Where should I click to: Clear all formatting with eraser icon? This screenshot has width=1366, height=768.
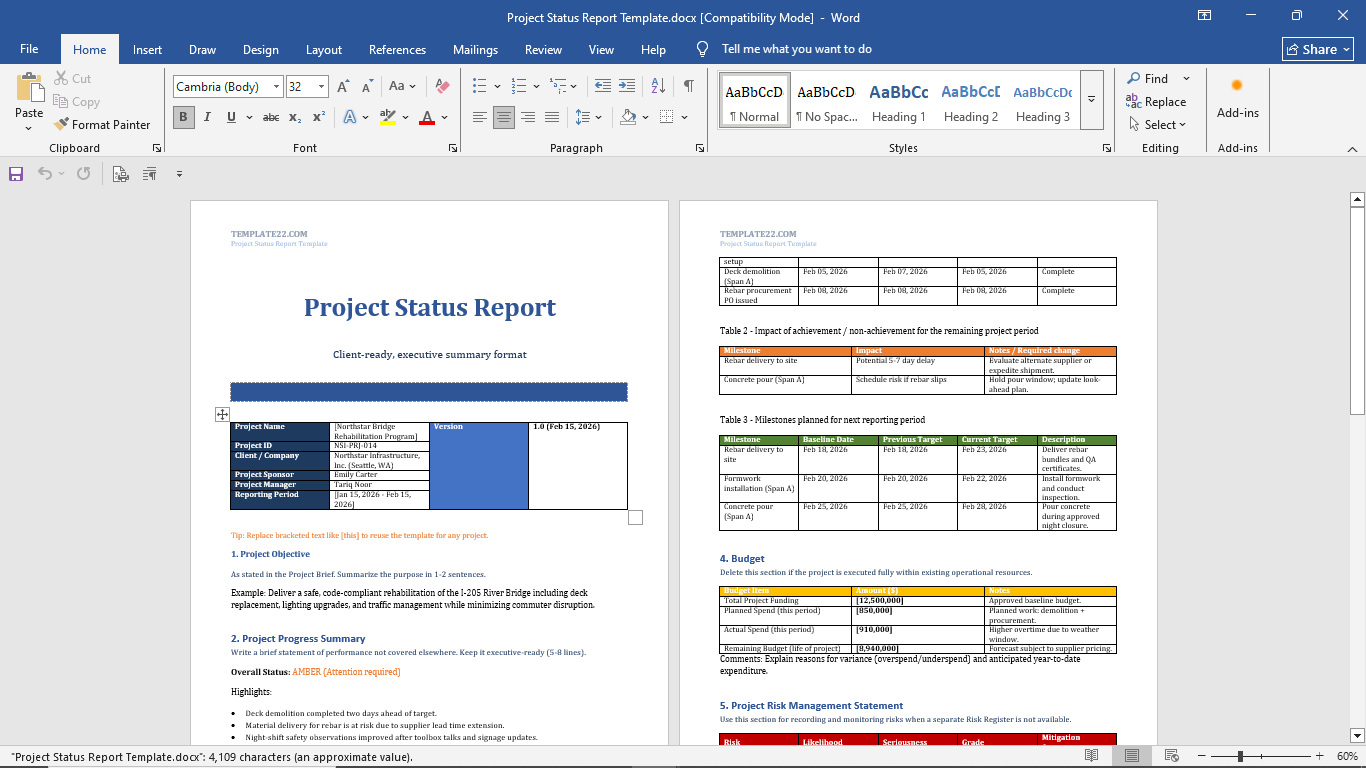(x=442, y=87)
